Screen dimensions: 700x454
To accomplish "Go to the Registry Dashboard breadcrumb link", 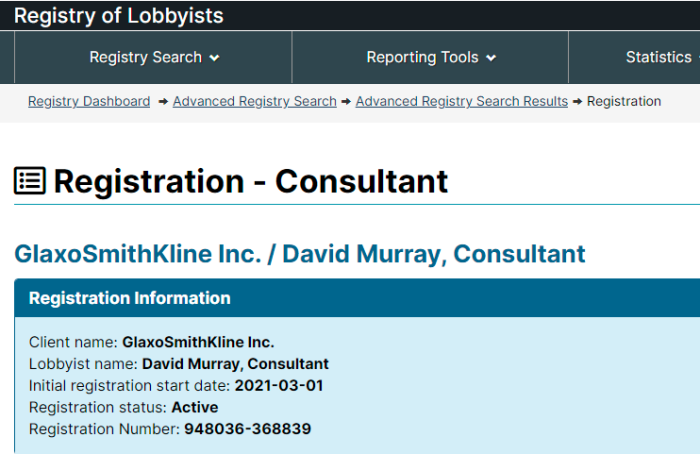I will point(89,101).
